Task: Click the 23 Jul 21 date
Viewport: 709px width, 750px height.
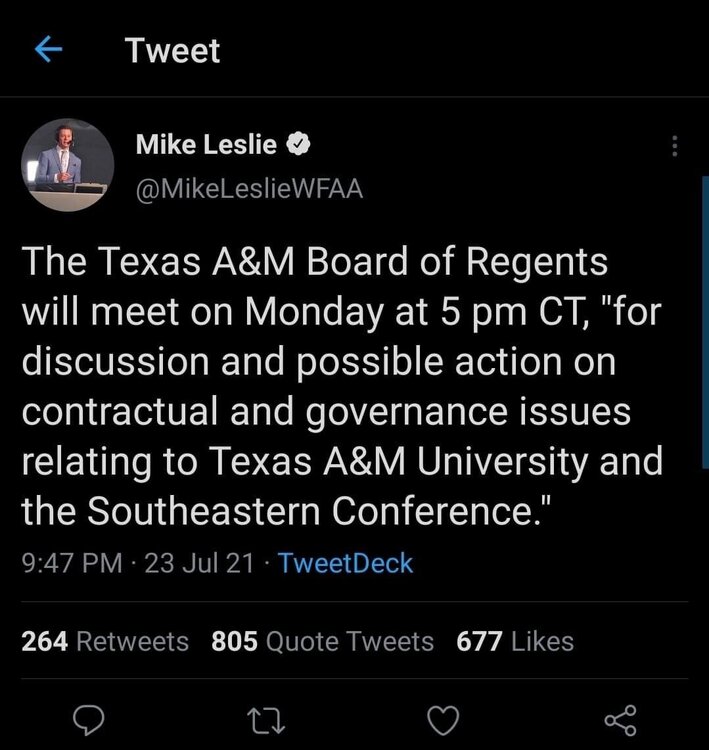Action: tap(198, 563)
